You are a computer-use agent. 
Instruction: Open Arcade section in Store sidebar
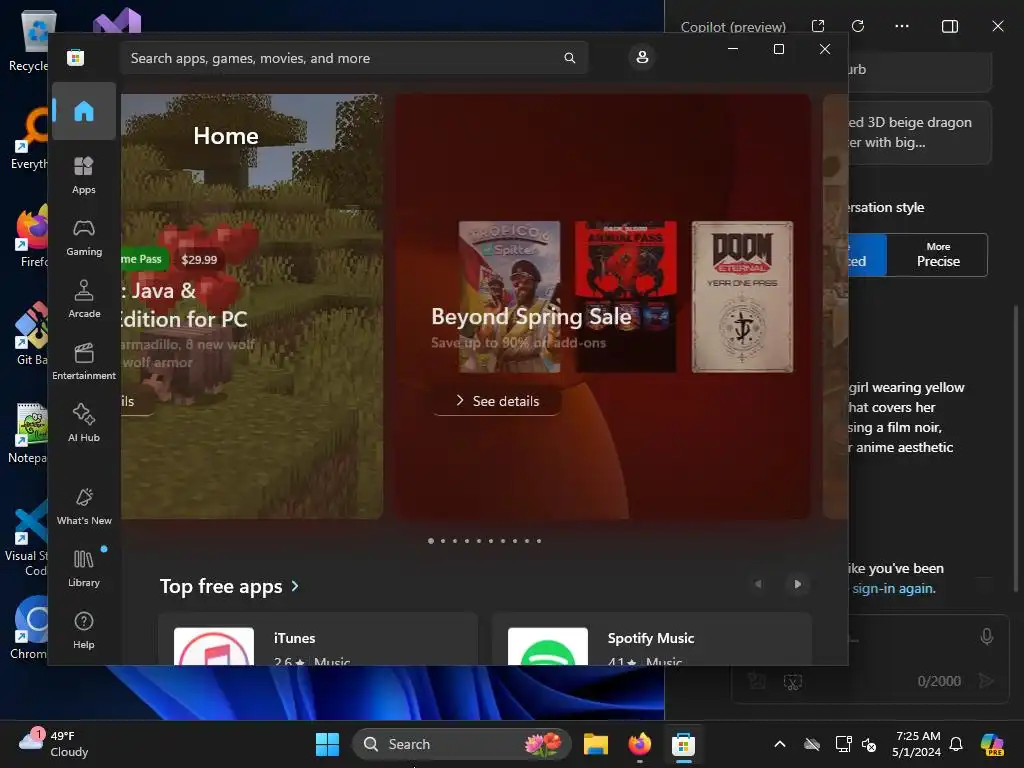[84, 299]
